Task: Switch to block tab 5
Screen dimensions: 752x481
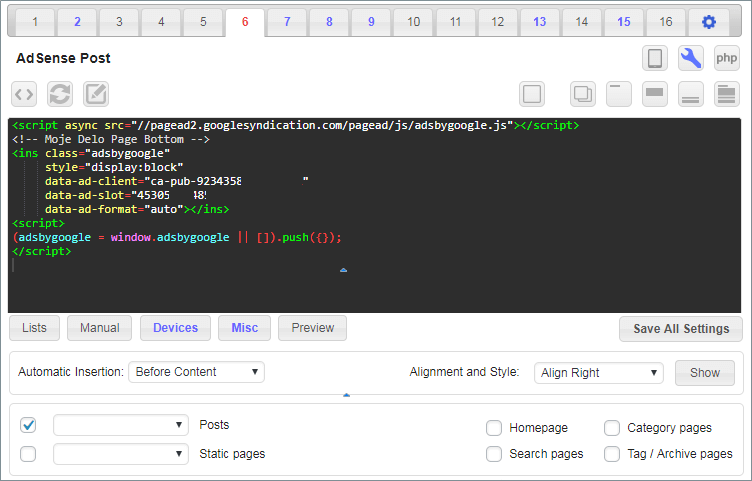Action: [x=203, y=22]
